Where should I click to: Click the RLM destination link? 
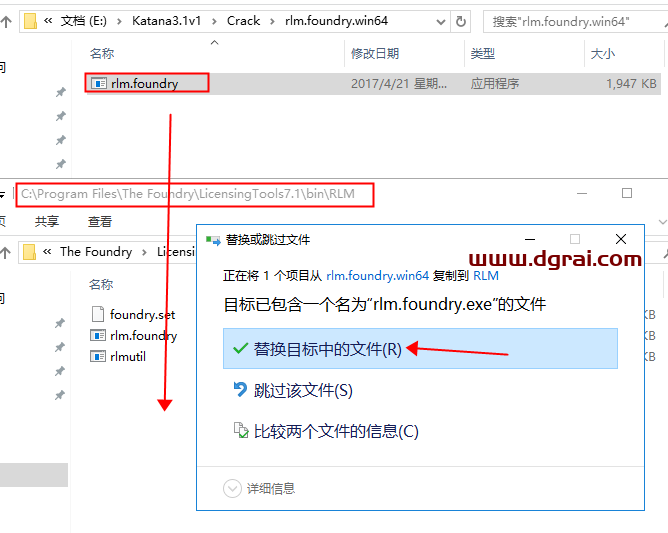tap(486, 275)
